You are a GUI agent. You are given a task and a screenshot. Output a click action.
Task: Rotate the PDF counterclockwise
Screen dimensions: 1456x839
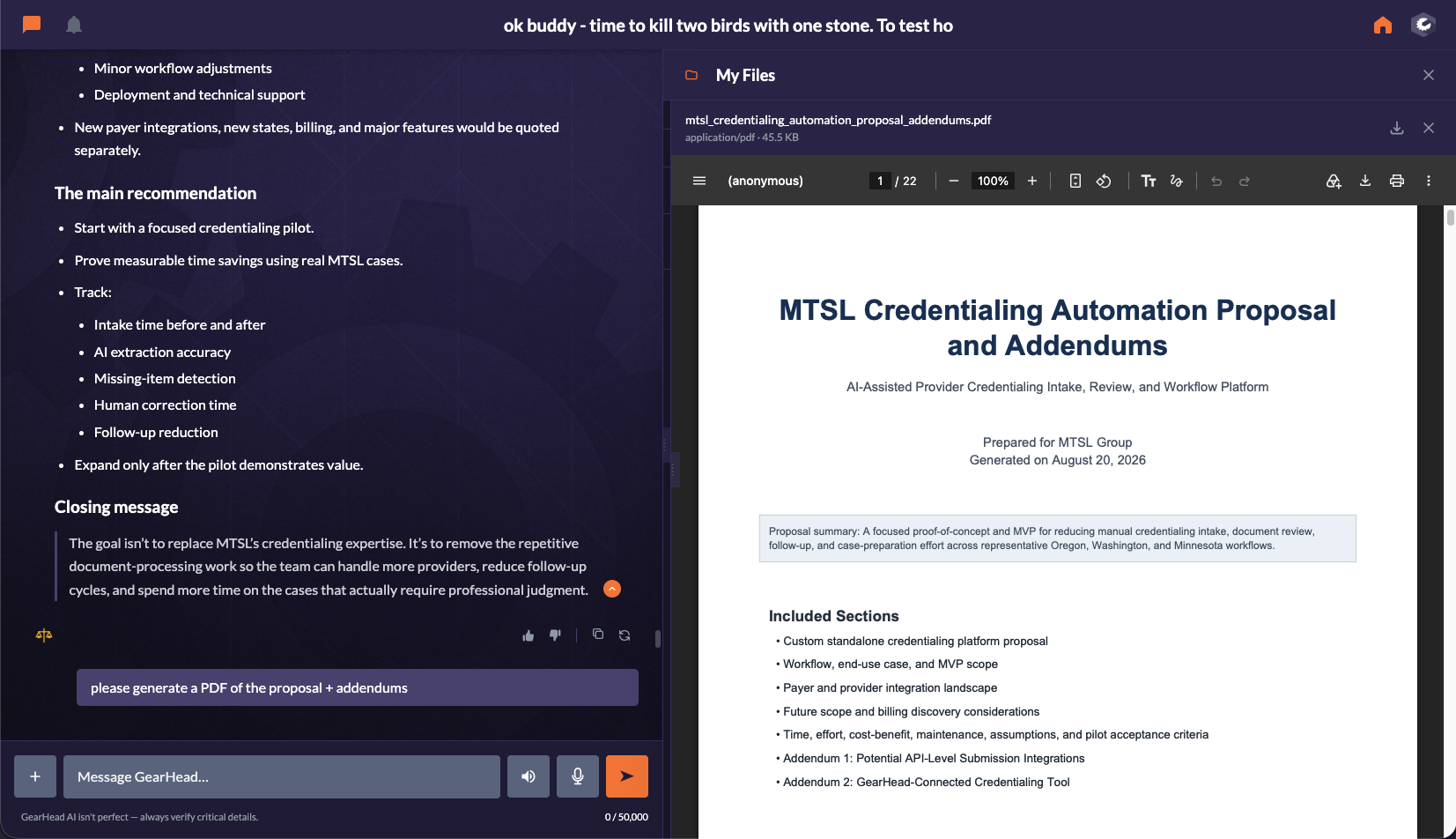[1104, 181]
